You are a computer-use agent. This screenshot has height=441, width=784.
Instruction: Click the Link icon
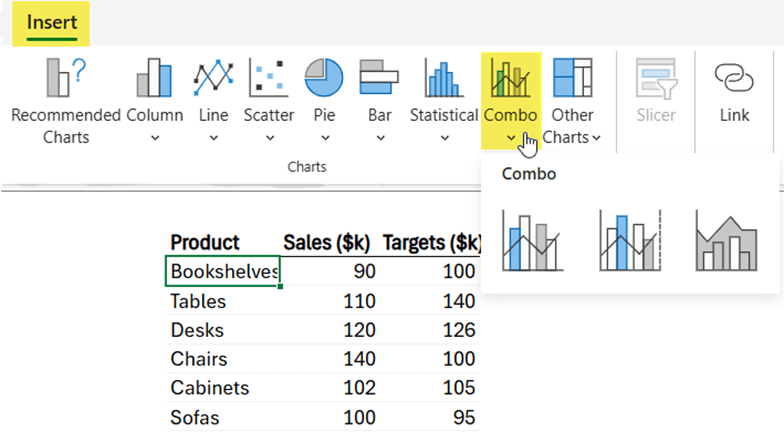click(x=734, y=78)
